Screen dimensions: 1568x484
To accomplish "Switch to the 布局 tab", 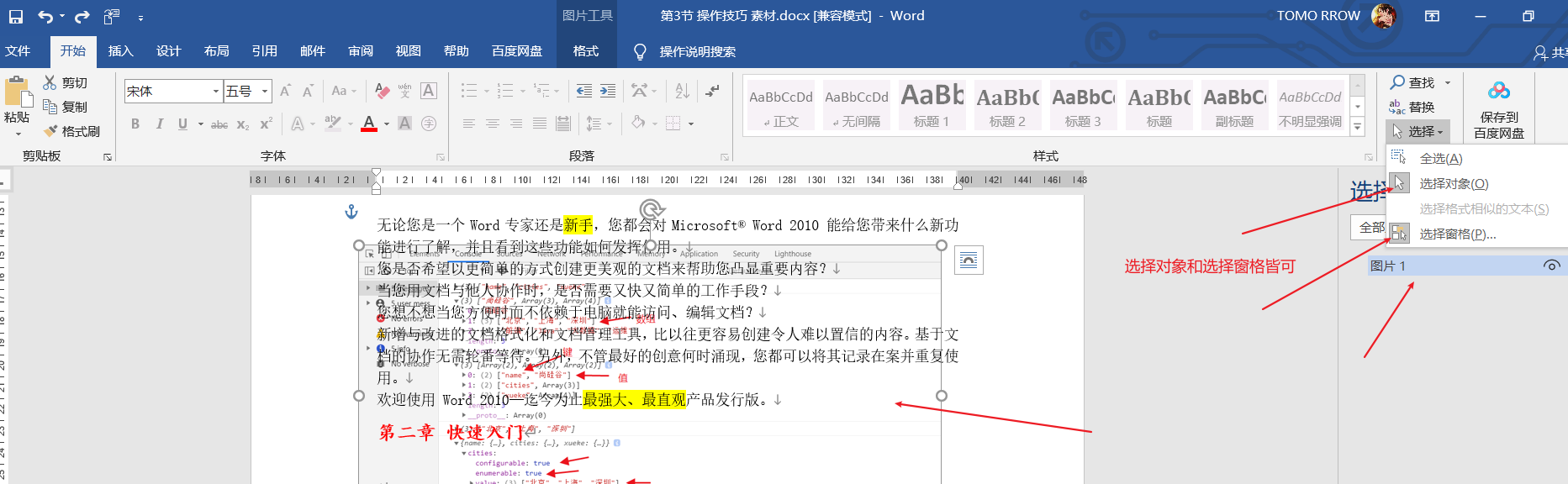I will (217, 51).
